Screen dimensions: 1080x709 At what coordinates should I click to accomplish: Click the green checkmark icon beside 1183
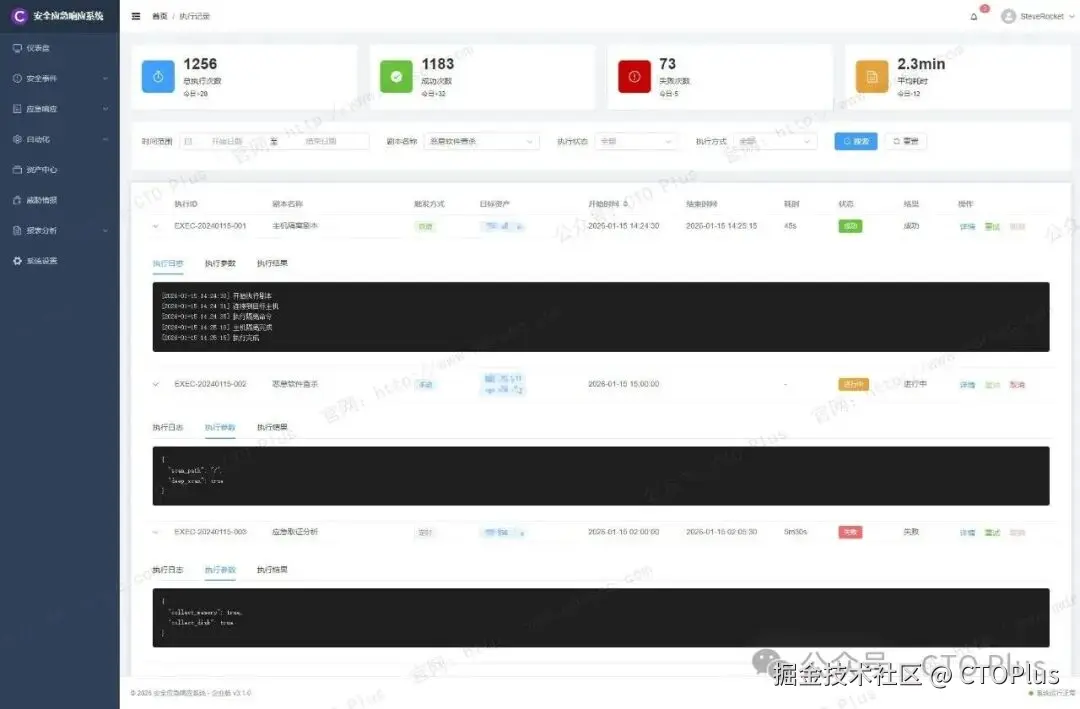(x=396, y=76)
